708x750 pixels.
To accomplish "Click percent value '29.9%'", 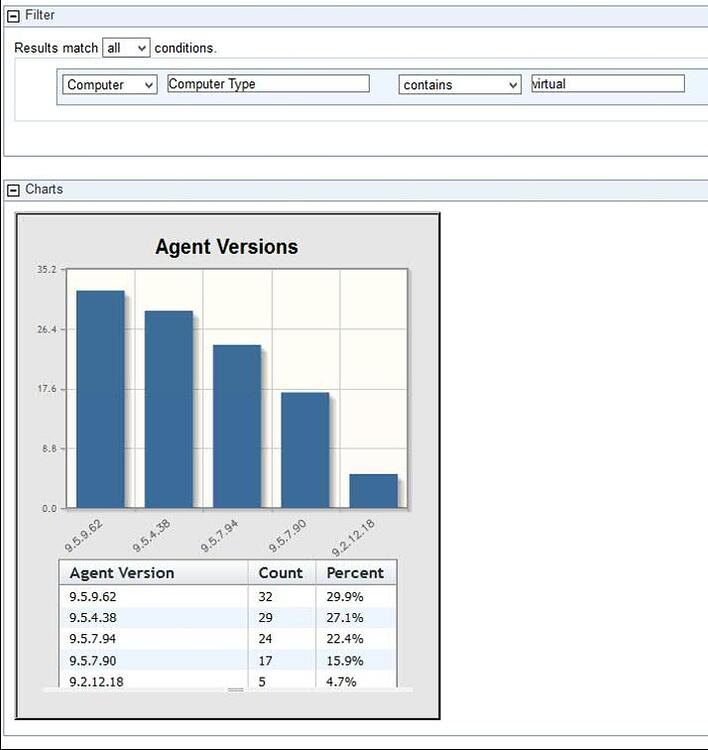I will (345, 596).
